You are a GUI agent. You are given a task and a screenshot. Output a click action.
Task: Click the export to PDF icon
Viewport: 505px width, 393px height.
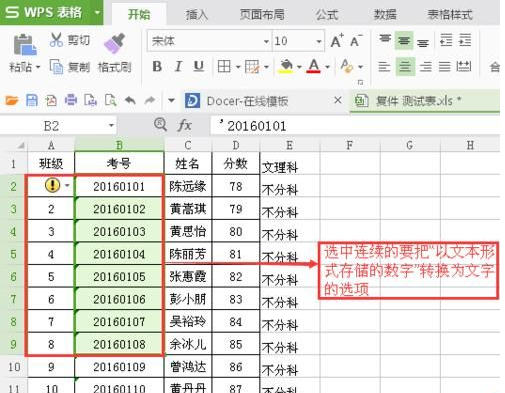[x=51, y=100]
